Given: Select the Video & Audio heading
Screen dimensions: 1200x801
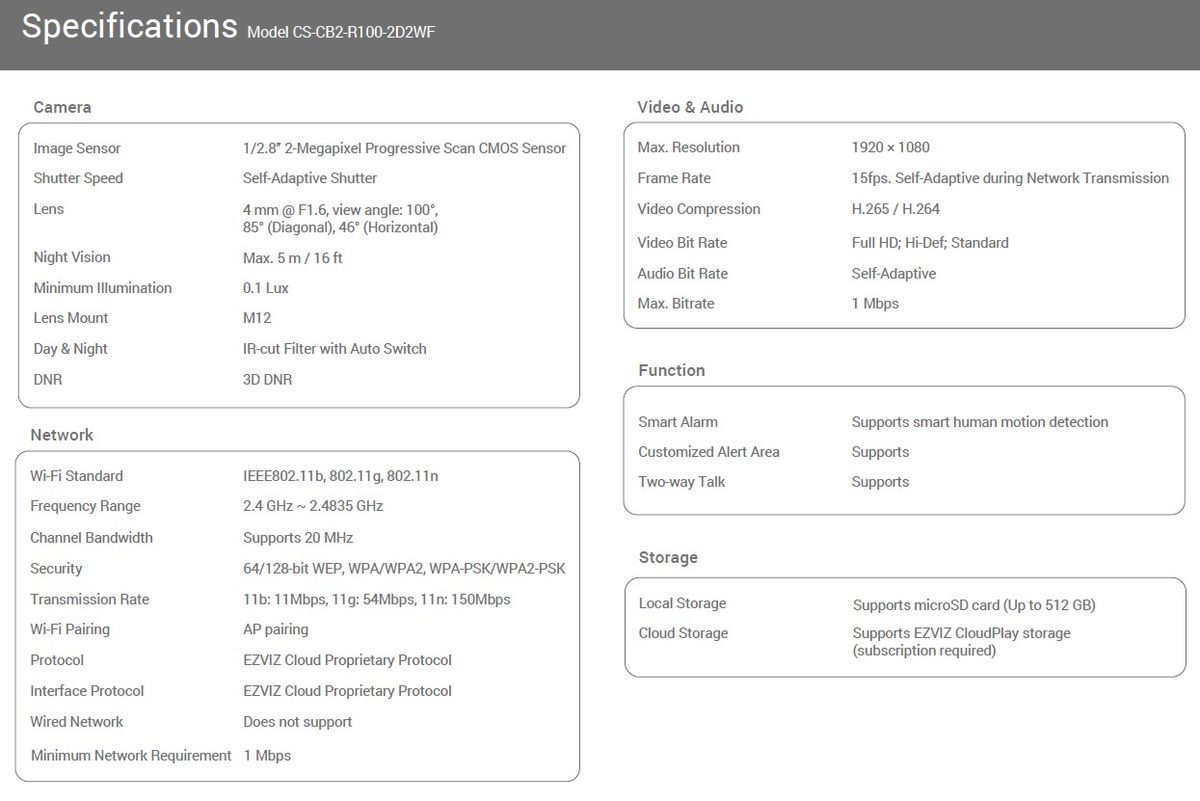Looking at the screenshot, I should pyautogui.click(x=690, y=107).
